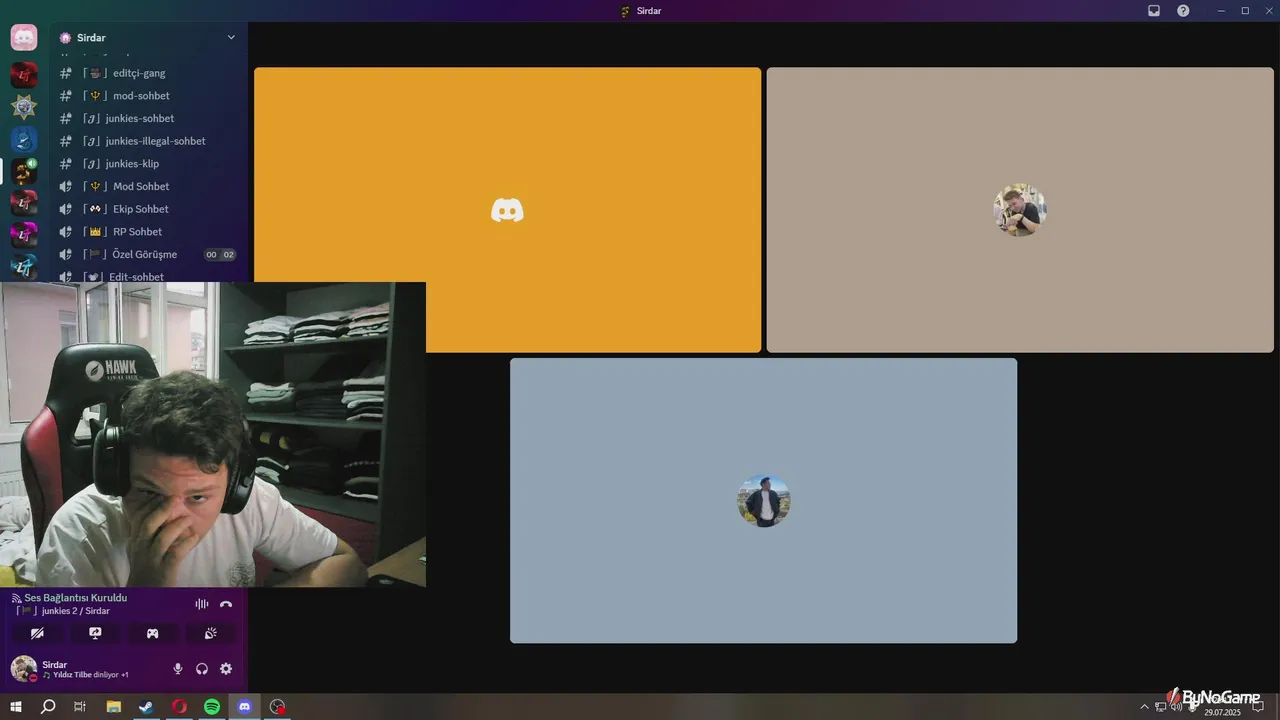This screenshot has height=720, width=1280.
Task: Join the Özel Görüşme voice channel
Action: (148, 254)
